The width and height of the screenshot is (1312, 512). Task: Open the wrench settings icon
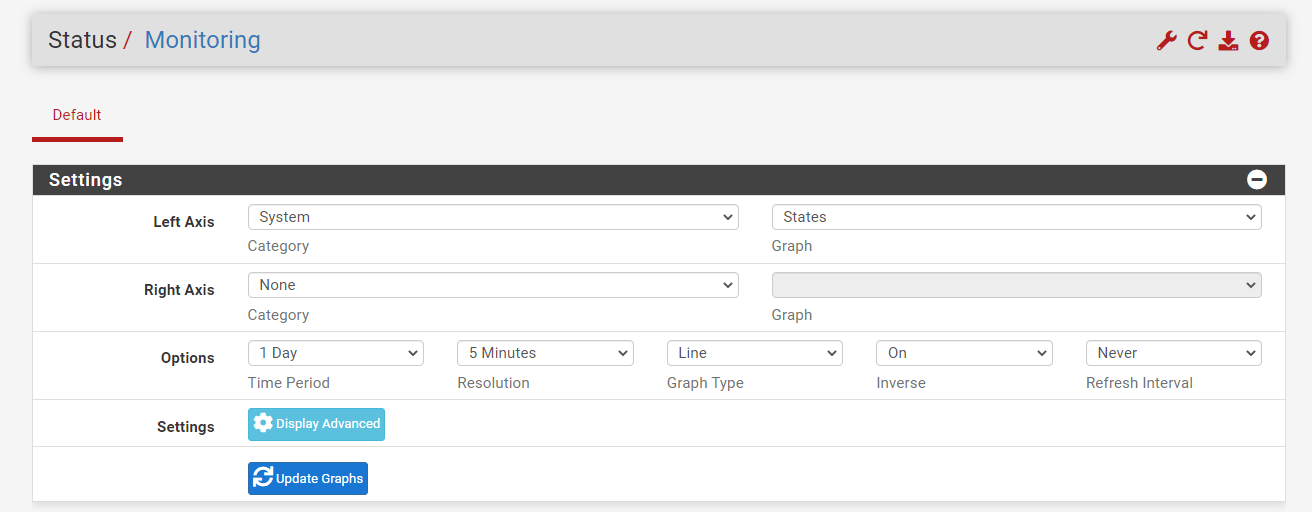(1166, 41)
